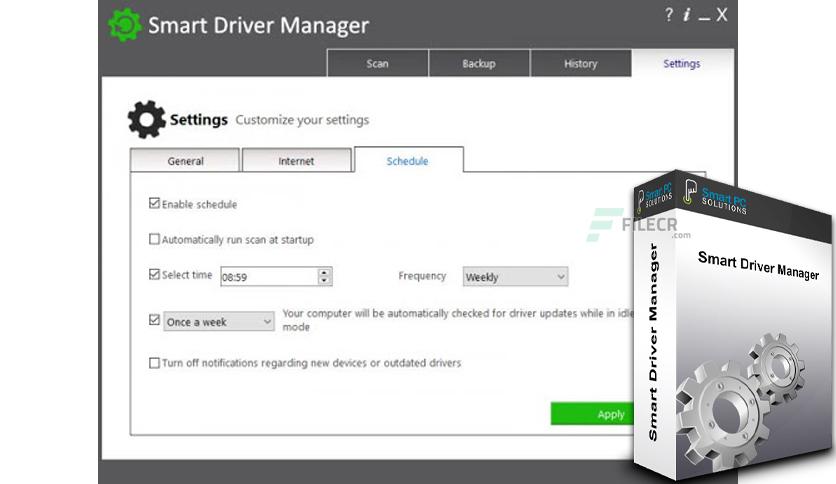Image resolution: width=836 pixels, height=484 pixels.
Task: Check Turn off notifications option
Action: click(154, 363)
